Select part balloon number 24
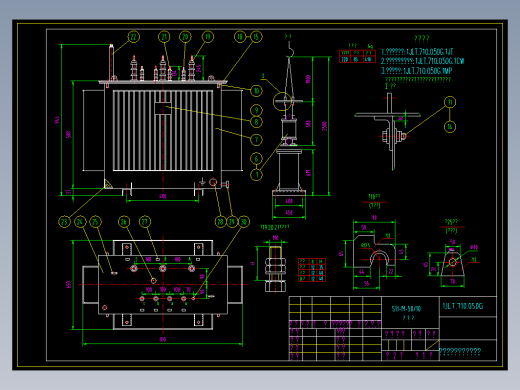 pos(80,222)
